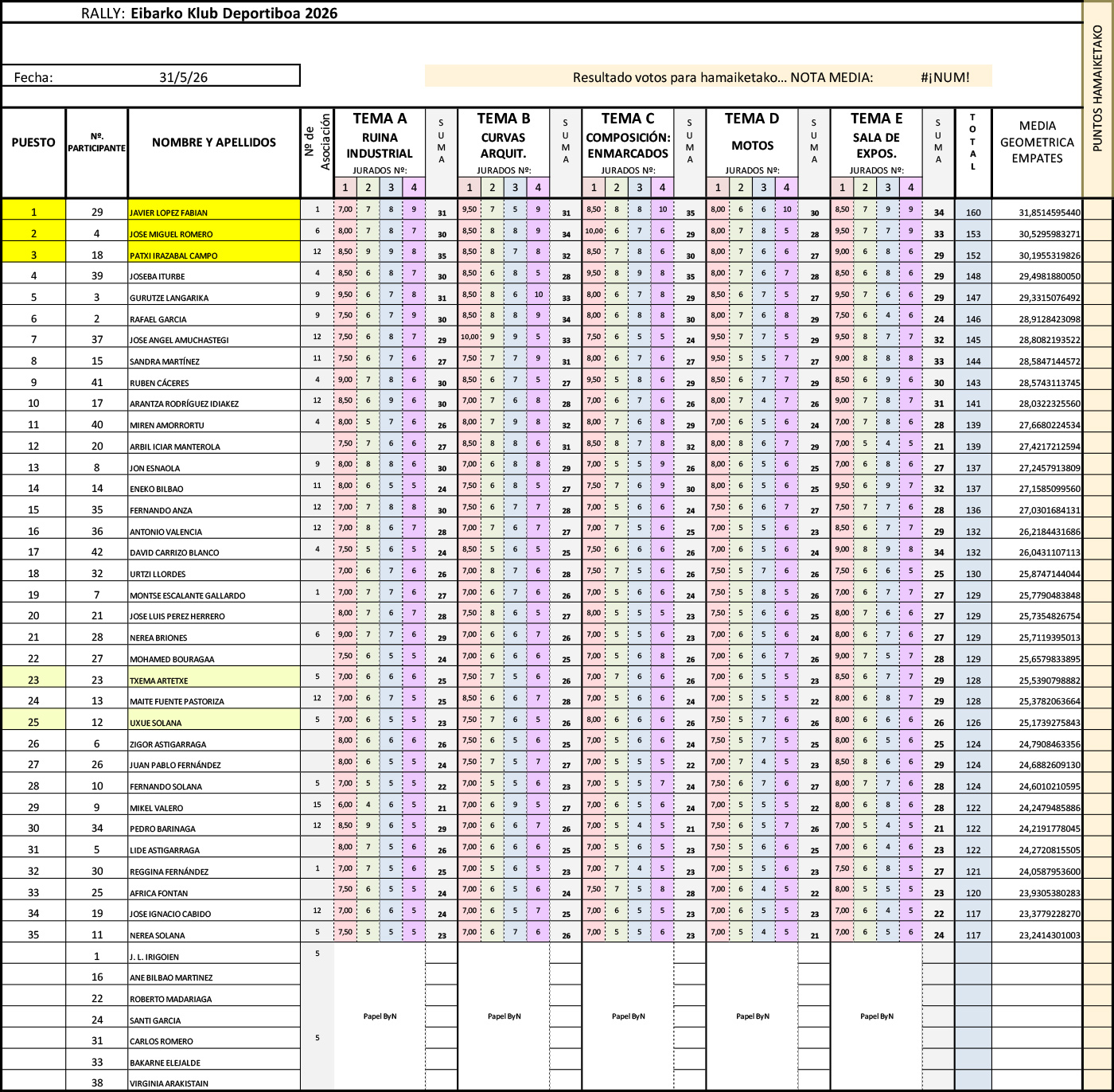Select the #¡NUM! error cell
Image resolution: width=1114 pixels, height=1092 pixels.
(x=945, y=77)
